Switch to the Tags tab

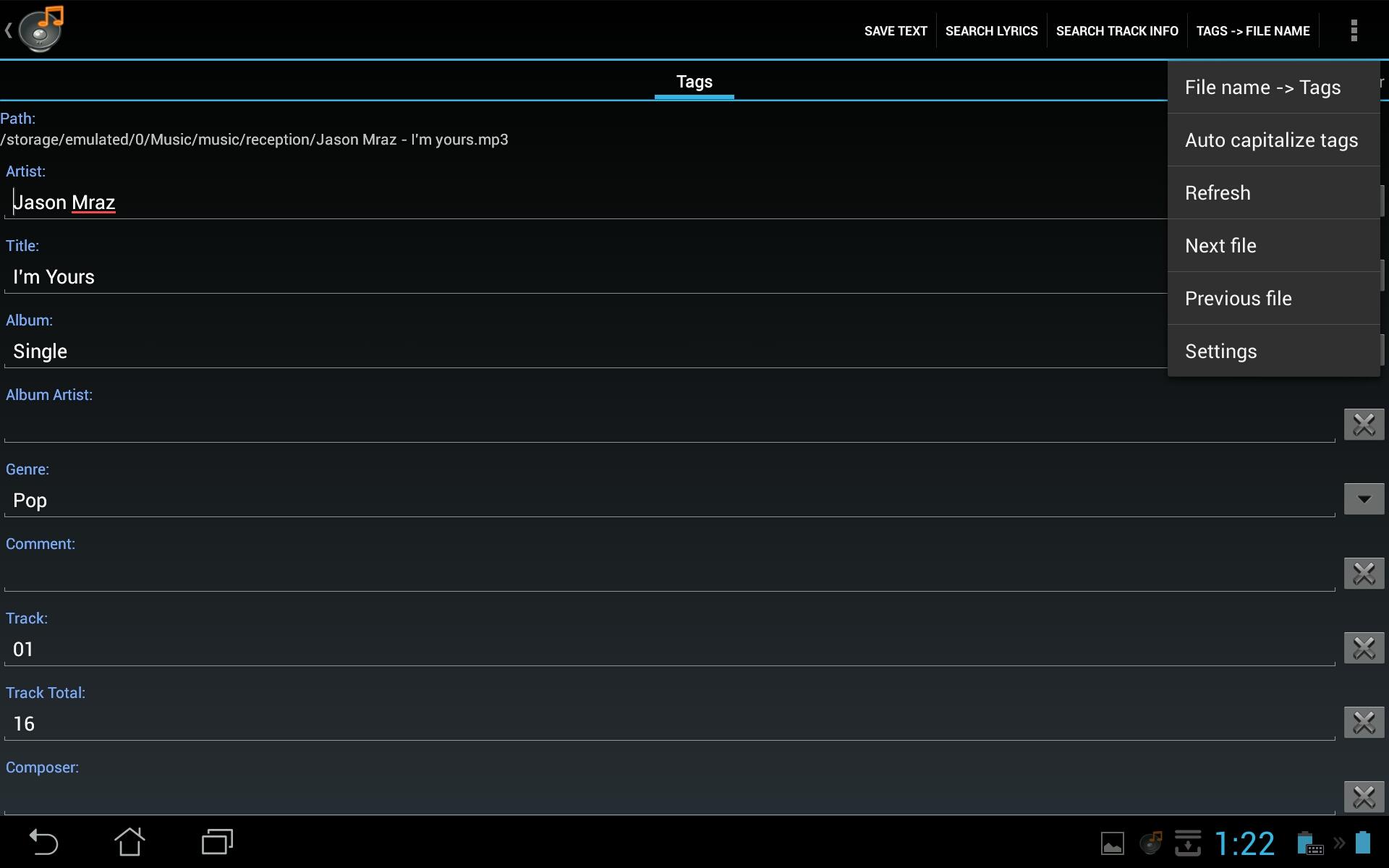pyautogui.click(x=694, y=82)
